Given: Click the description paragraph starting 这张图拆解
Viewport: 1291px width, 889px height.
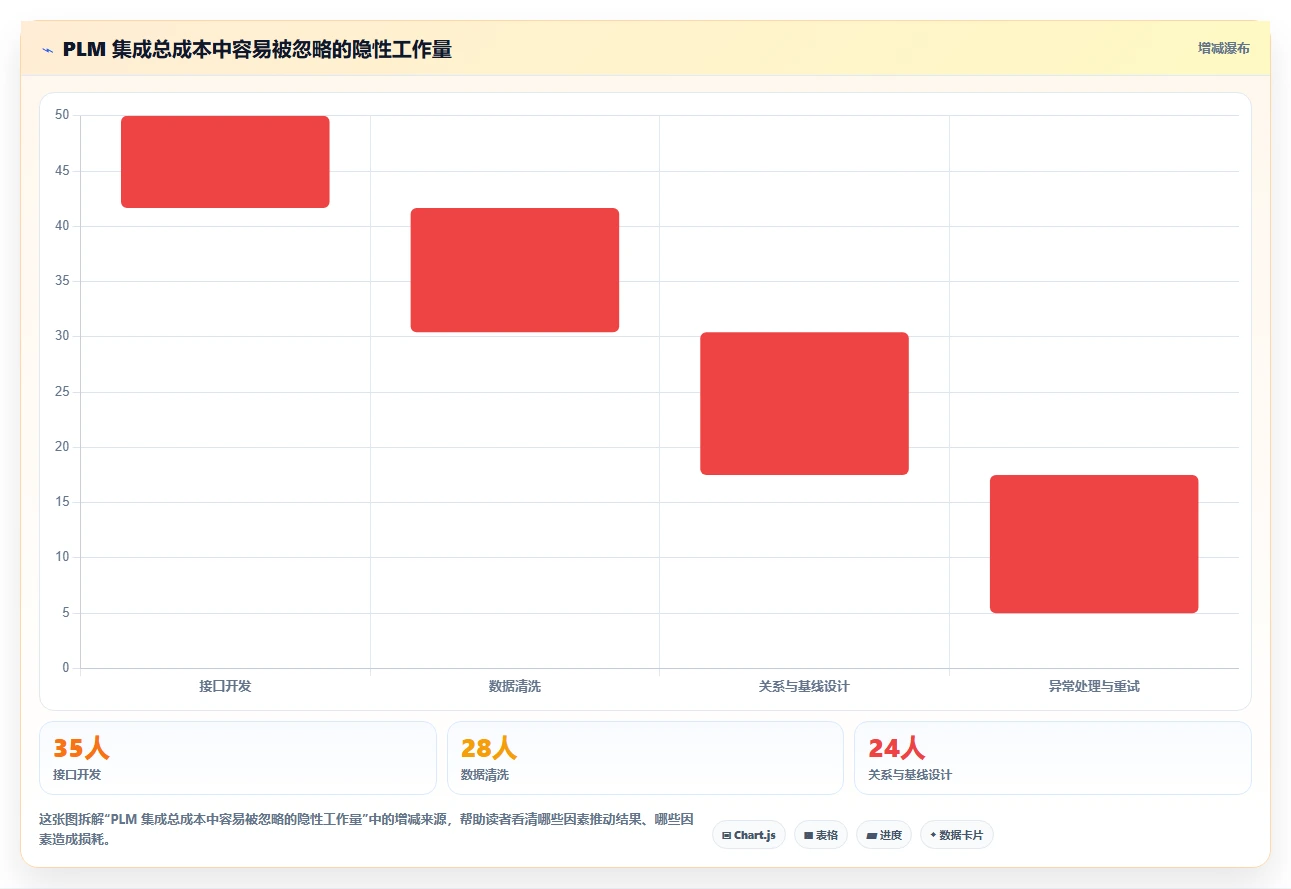Looking at the screenshot, I should pyautogui.click(x=366, y=829).
